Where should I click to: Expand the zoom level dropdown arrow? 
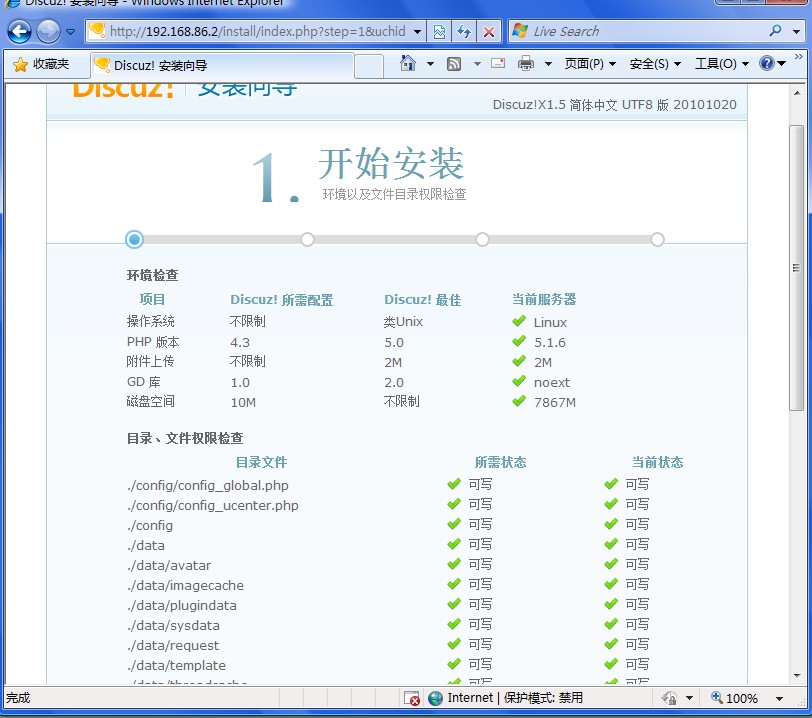coord(779,699)
